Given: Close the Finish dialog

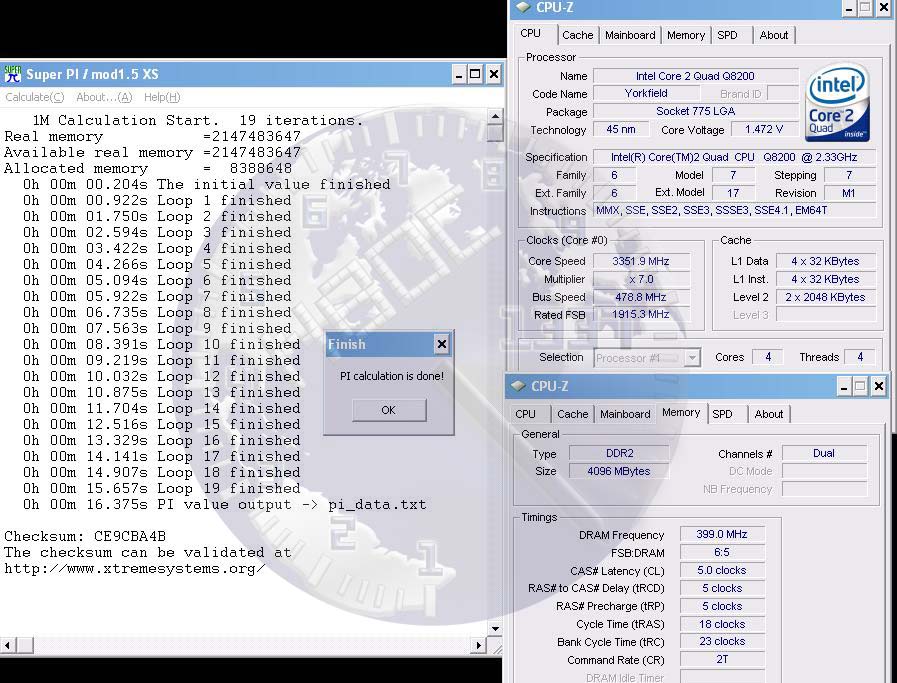Looking at the screenshot, I should [442, 344].
